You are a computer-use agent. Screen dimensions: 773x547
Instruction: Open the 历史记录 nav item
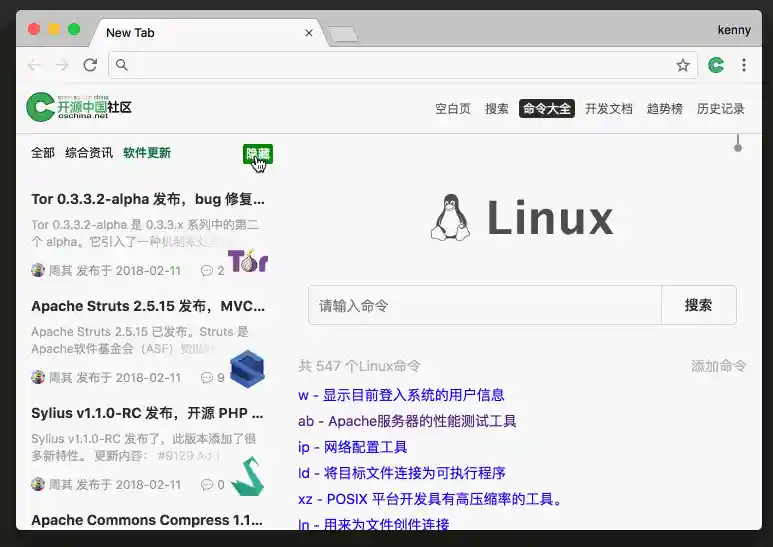pyautogui.click(x=720, y=108)
